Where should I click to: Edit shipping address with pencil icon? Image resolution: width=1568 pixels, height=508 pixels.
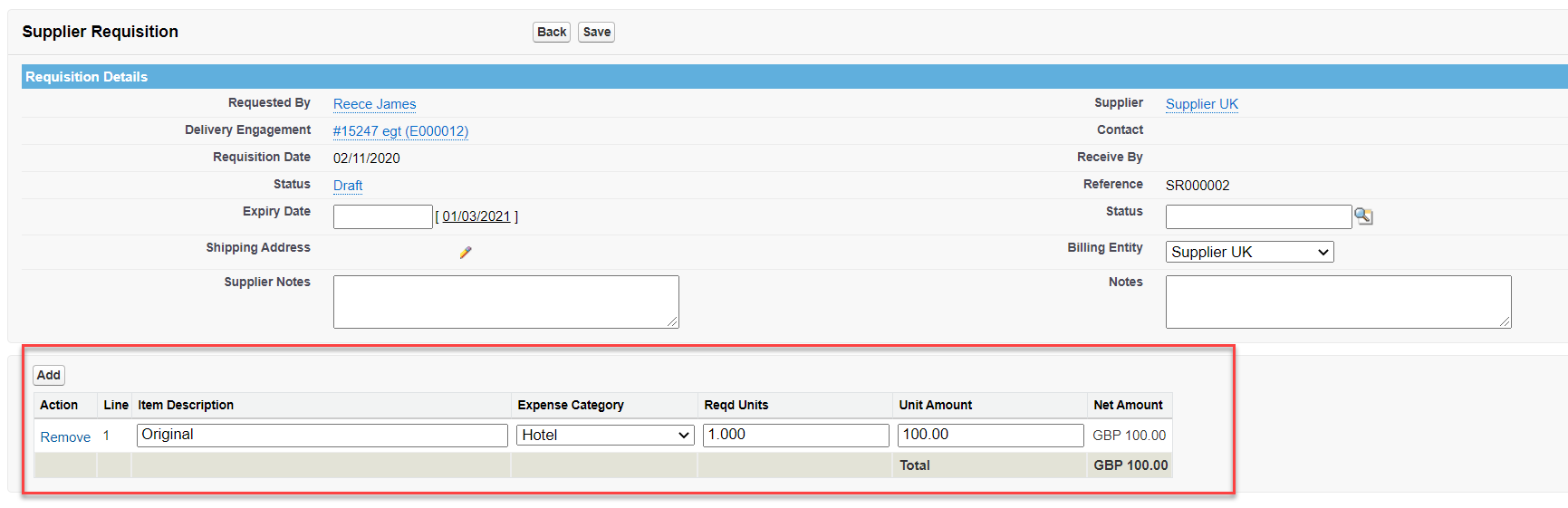[466, 253]
